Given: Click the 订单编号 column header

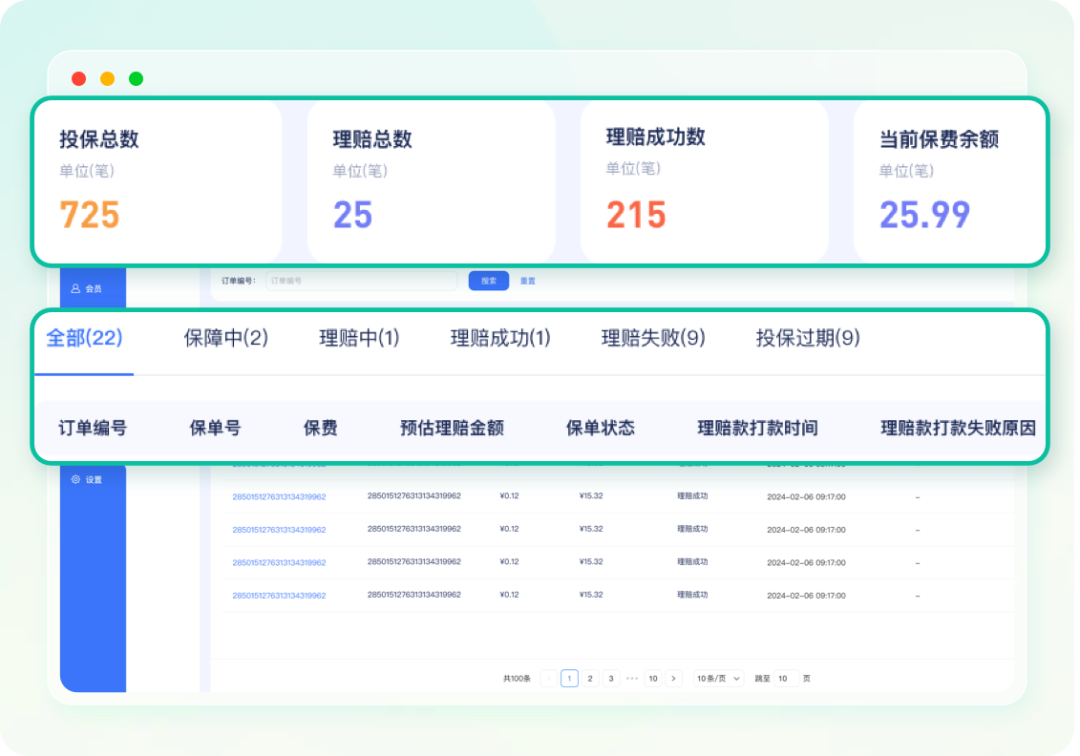Looking at the screenshot, I should tap(92, 428).
